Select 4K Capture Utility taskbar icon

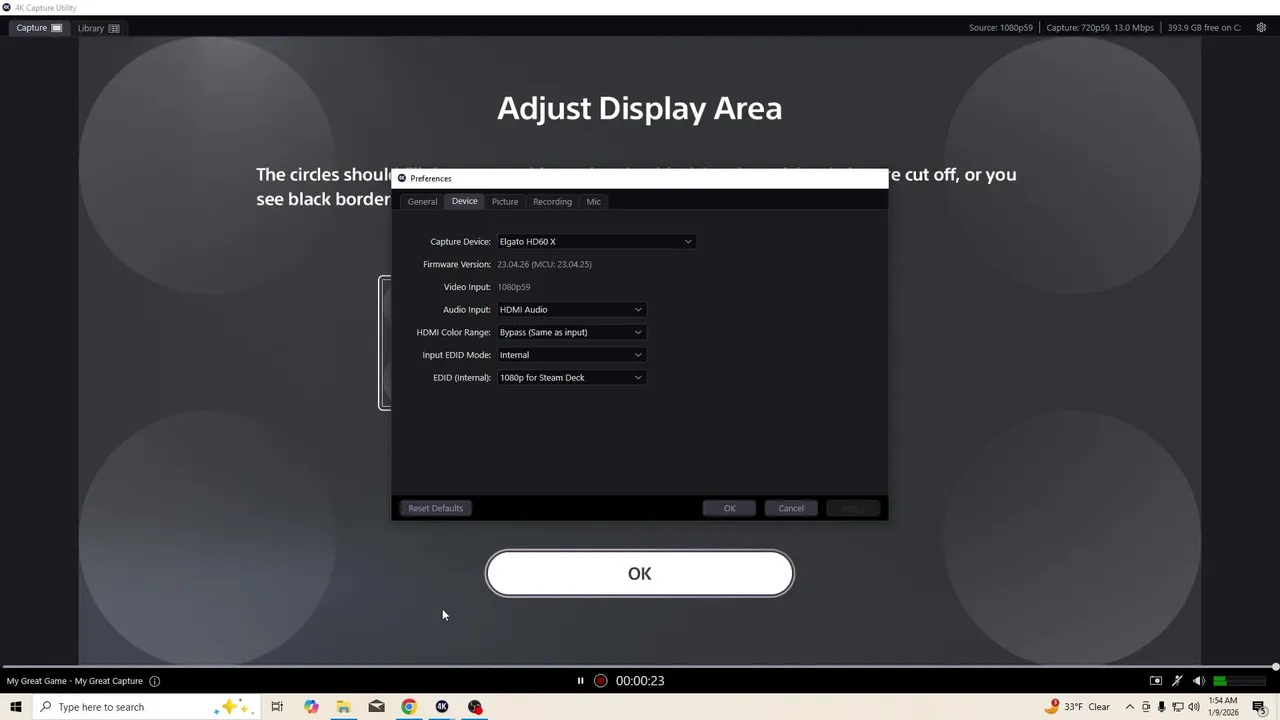click(x=442, y=707)
